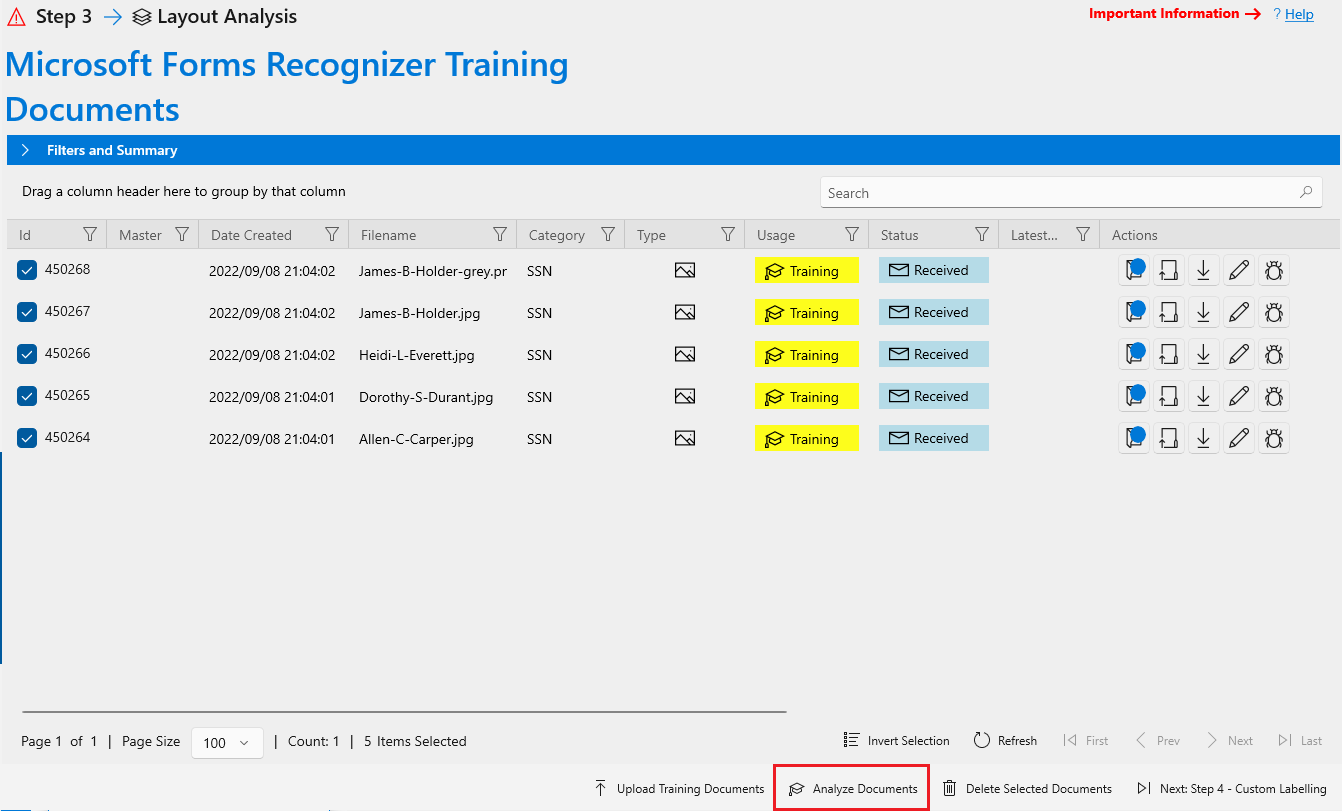Click the bug icon for row 450266
The width and height of the screenshot is (1342, 811).
coord(1274,354)
